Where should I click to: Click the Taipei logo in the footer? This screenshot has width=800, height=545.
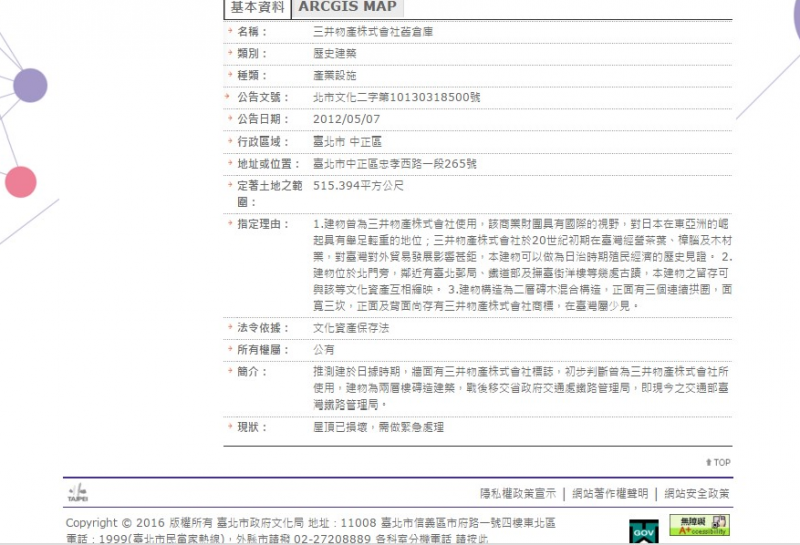coord(77,493)
